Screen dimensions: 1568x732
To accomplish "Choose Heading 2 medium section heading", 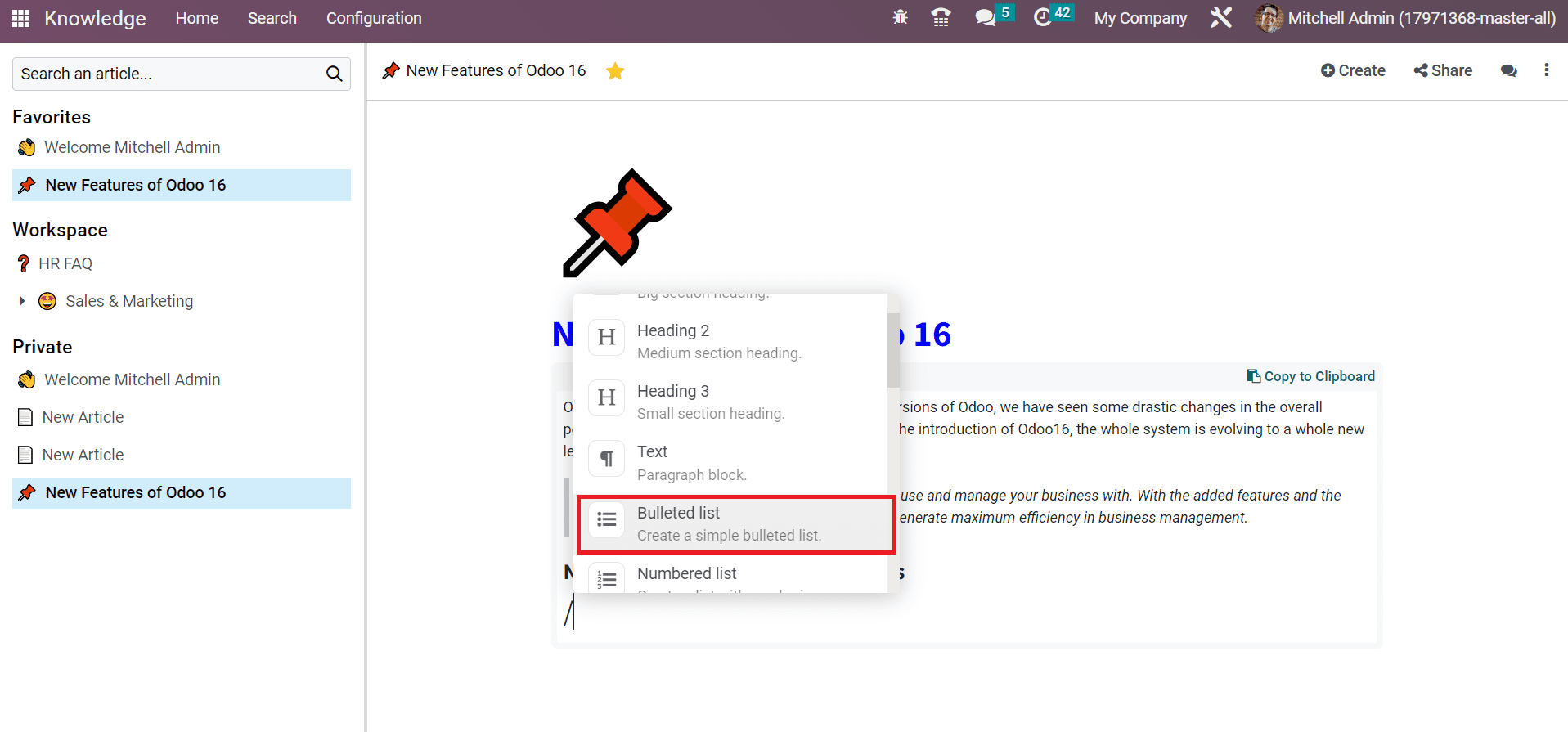I will pyautogui.click(x=730, y=341).
